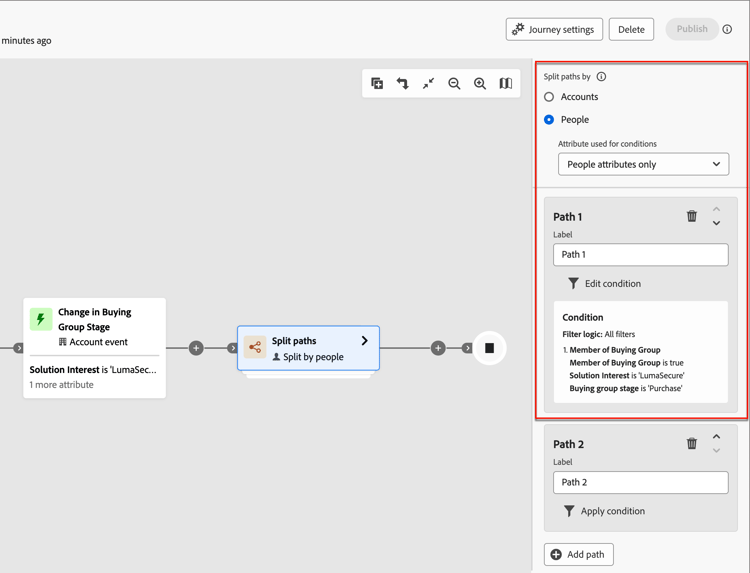Open Journey settings

click(x=554, y=29)
